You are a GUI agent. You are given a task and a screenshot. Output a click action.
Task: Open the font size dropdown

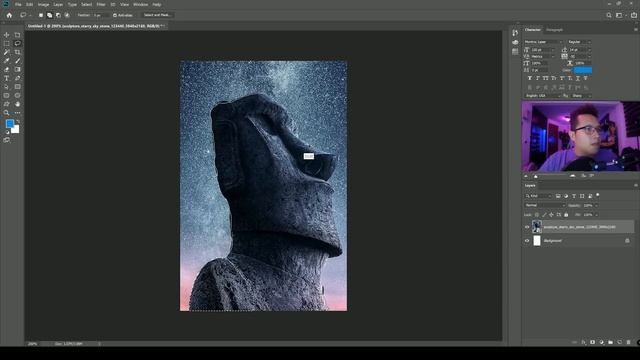coord(543,50)
